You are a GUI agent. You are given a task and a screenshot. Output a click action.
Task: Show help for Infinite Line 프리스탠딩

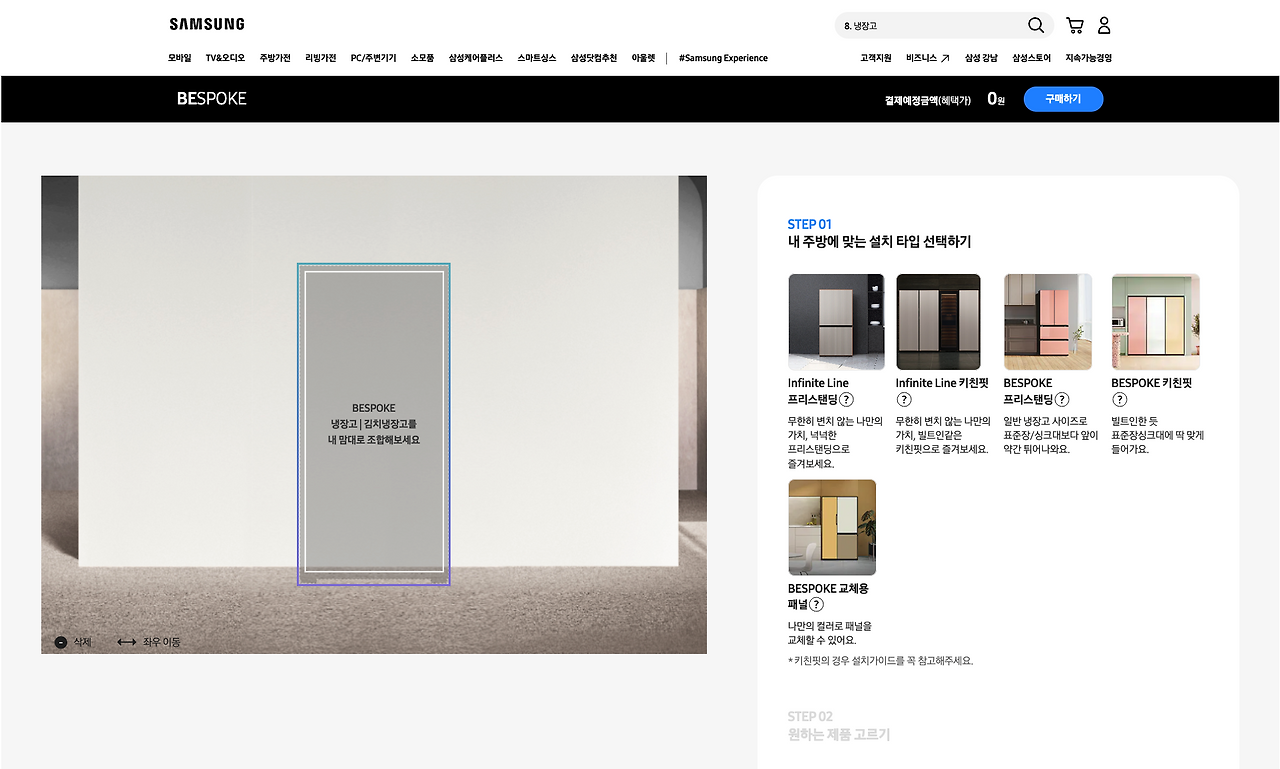coord(846,400)
